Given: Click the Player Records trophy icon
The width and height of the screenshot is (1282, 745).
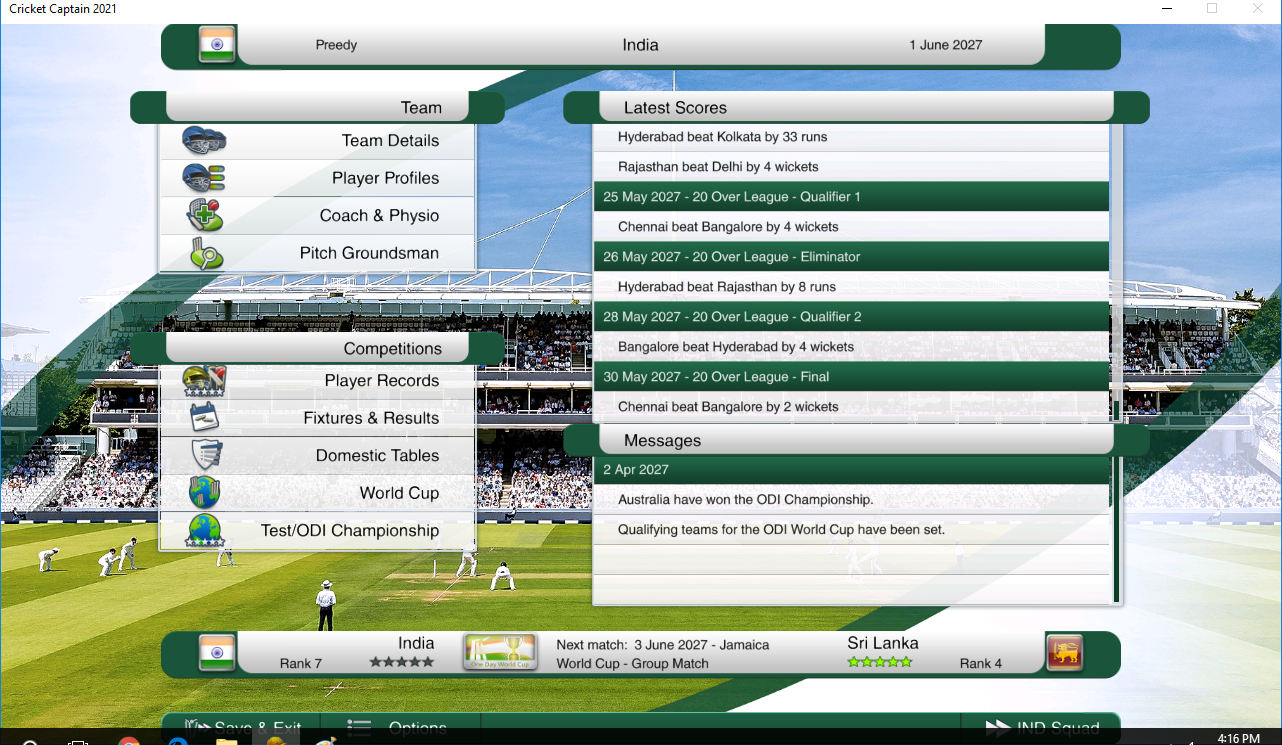Looking at the screenshot, I should (205, 381).
